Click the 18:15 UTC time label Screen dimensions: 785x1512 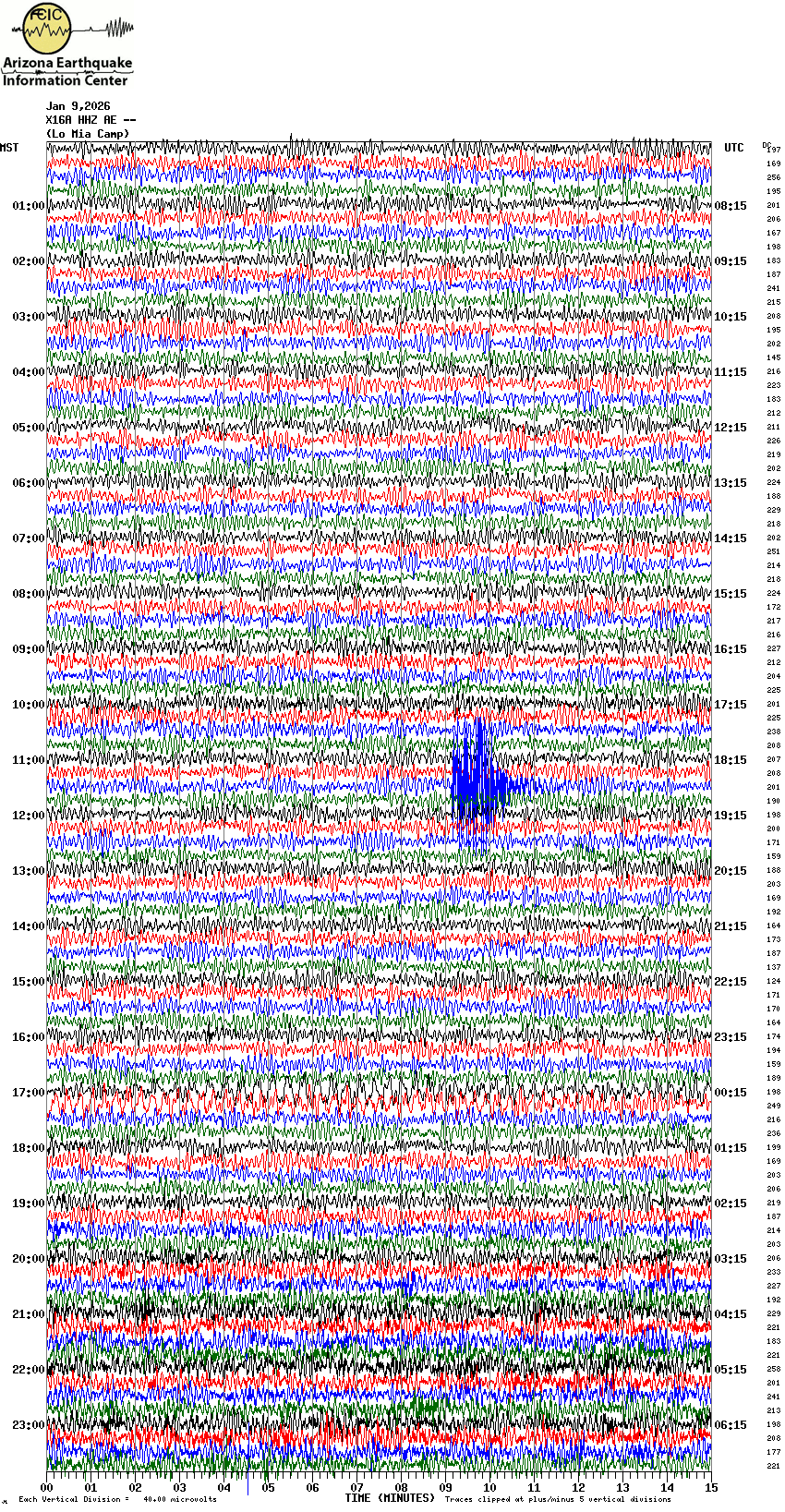pyautogui.click(x=731, y=760)
